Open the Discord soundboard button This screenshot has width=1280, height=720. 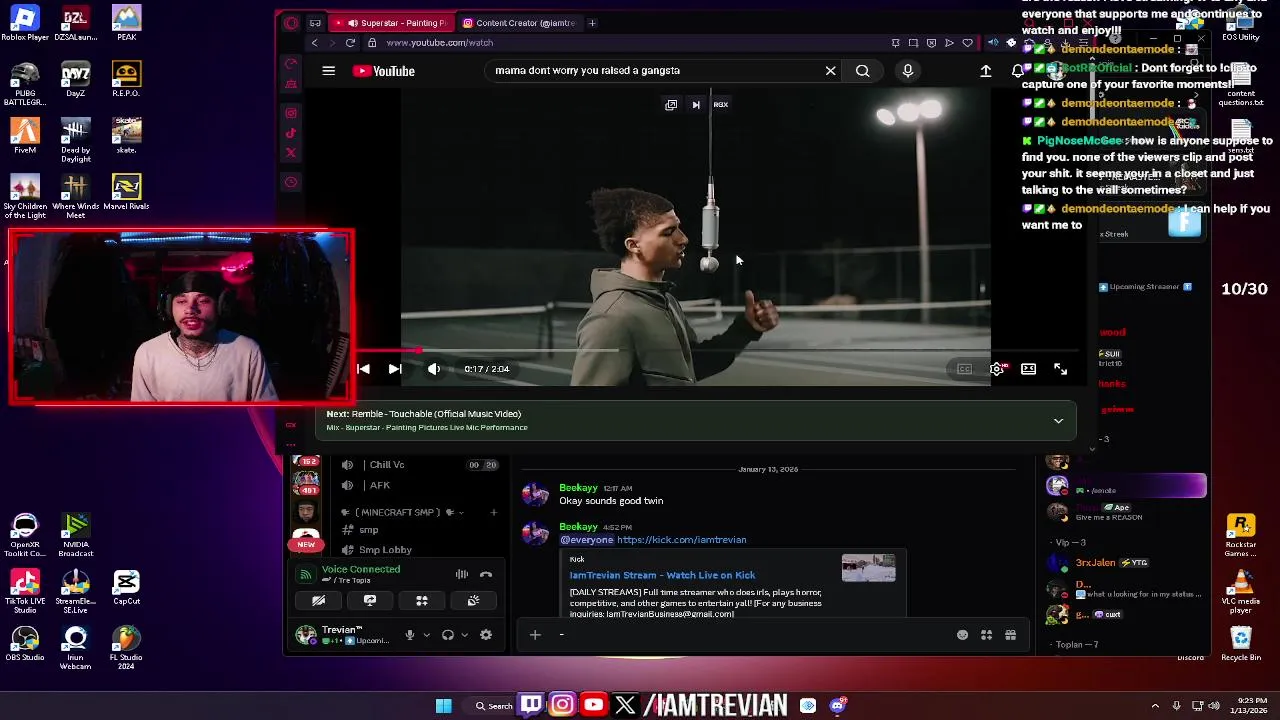point(473,601)
